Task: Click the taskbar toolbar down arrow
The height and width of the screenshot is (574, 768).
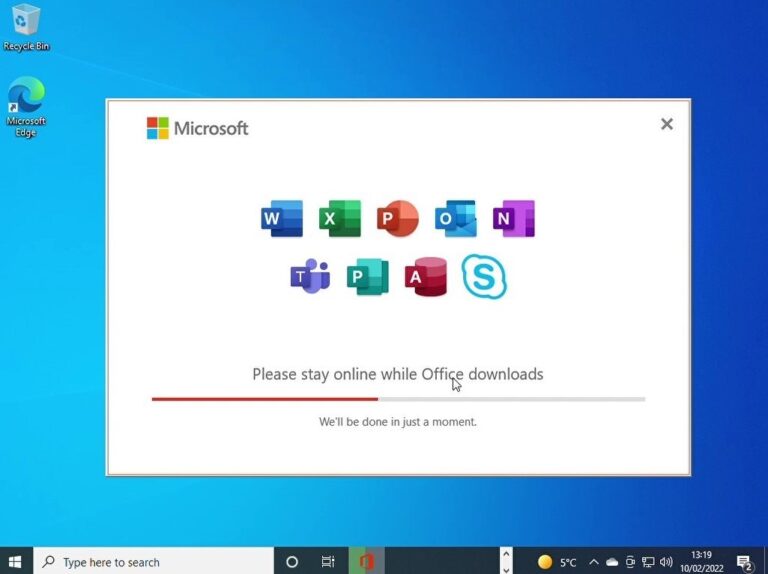Action: click(506, 568)
